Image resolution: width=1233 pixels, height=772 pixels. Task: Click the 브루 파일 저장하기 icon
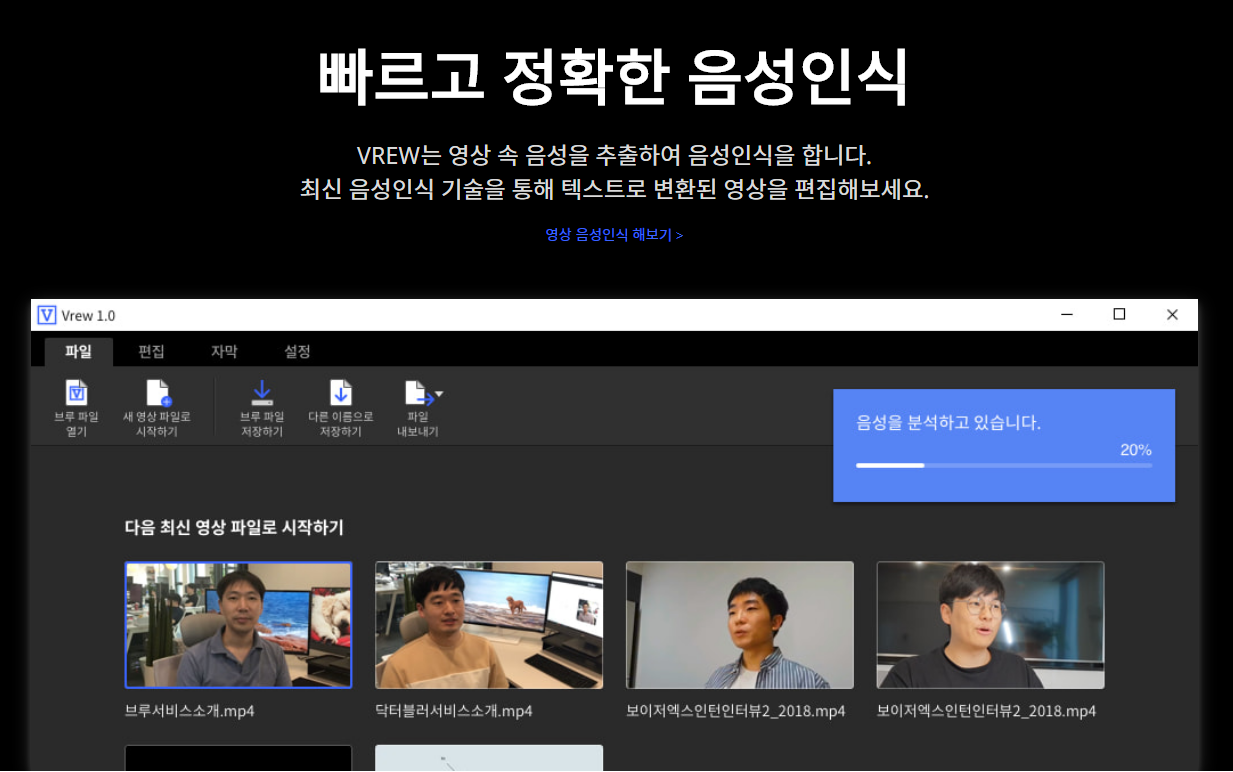coord(262,392)
